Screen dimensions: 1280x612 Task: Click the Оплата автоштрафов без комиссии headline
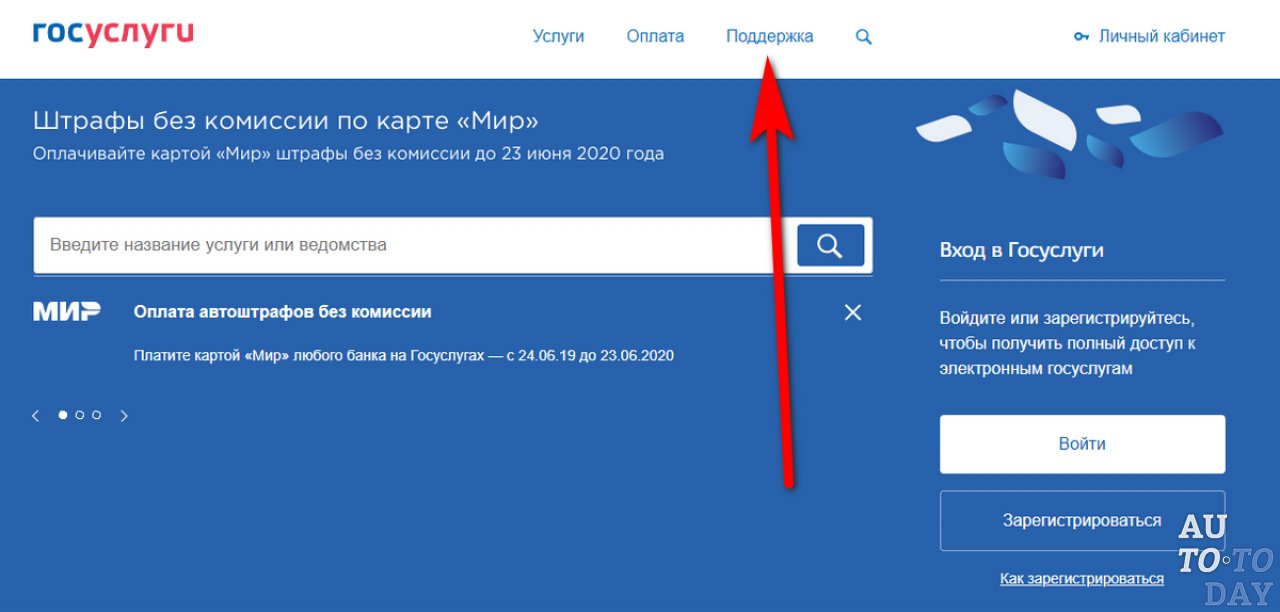coord(283,312)
